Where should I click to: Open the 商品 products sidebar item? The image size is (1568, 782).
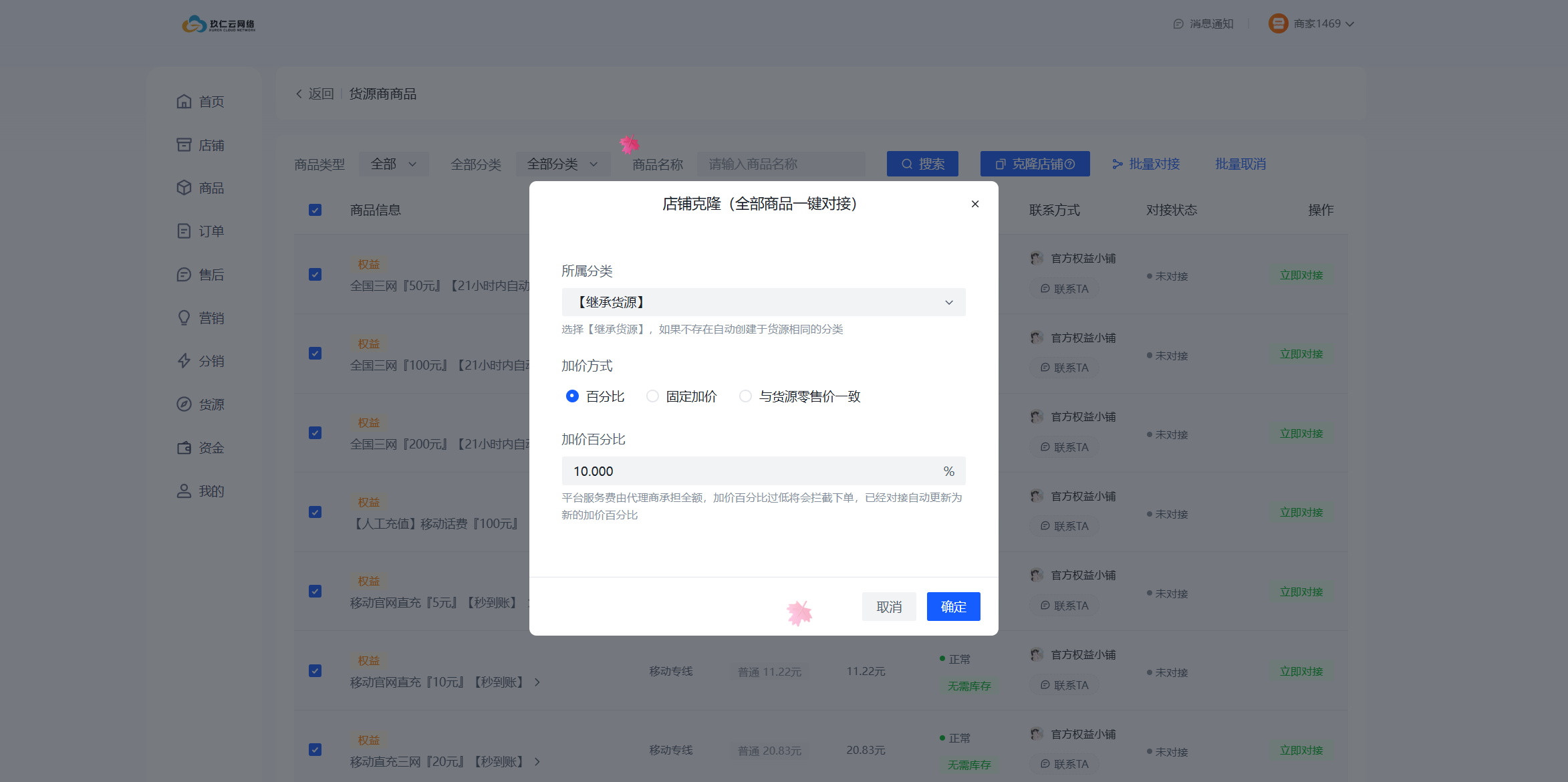pos(201,188)
